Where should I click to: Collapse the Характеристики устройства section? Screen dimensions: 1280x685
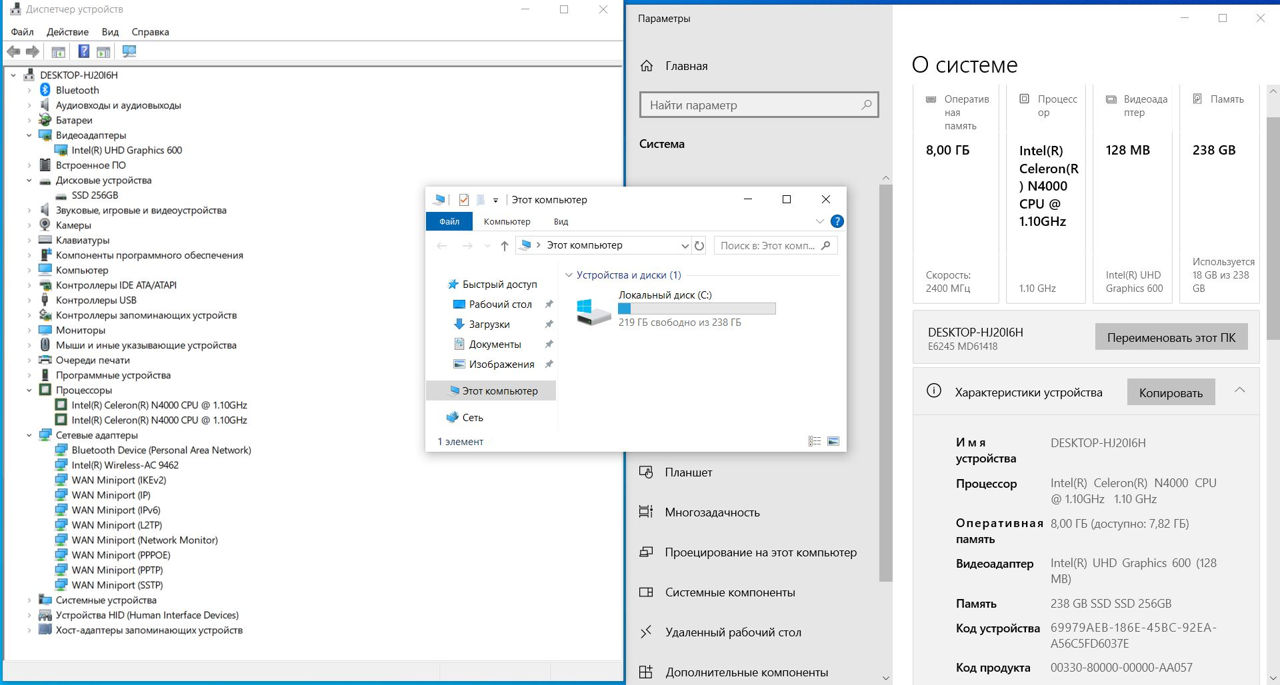(x=1241, y=390)
